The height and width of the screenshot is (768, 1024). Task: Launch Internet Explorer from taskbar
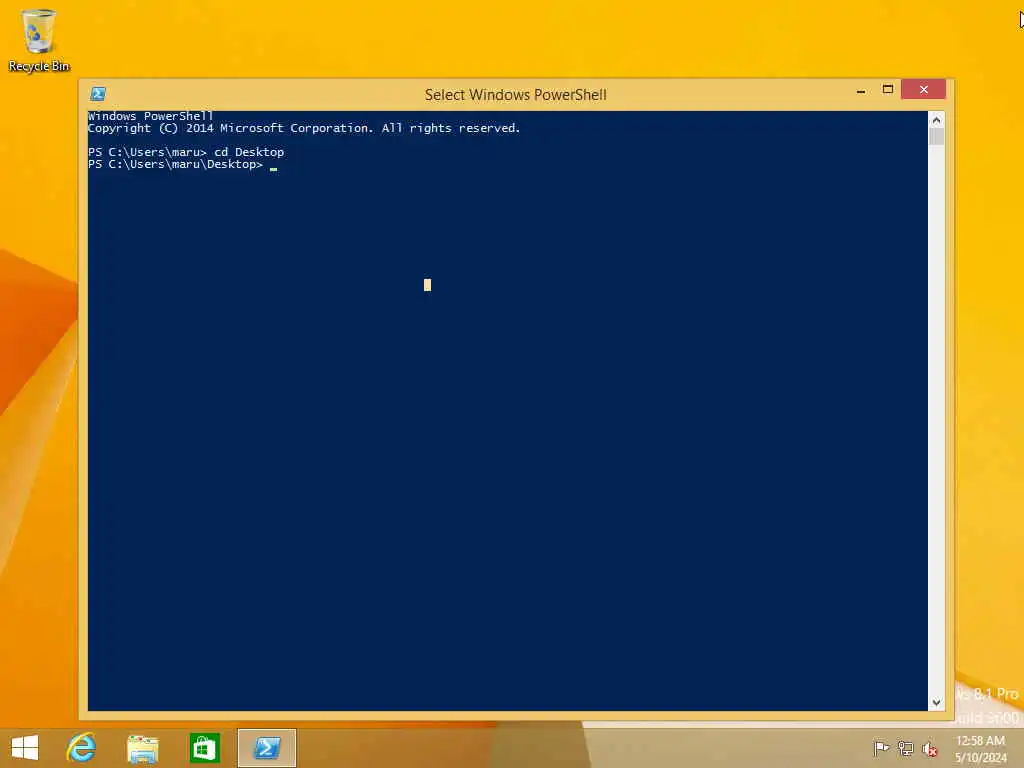[82, 748]
